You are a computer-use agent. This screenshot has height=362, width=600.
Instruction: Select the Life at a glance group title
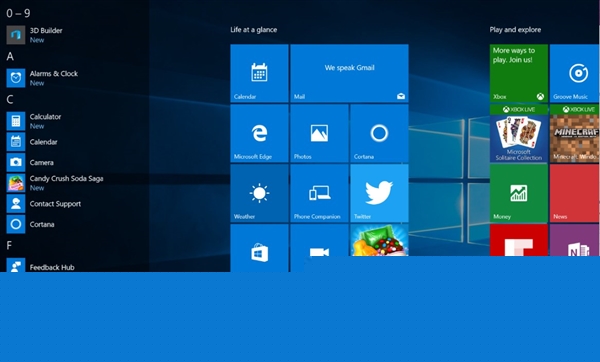coord(254,30)
